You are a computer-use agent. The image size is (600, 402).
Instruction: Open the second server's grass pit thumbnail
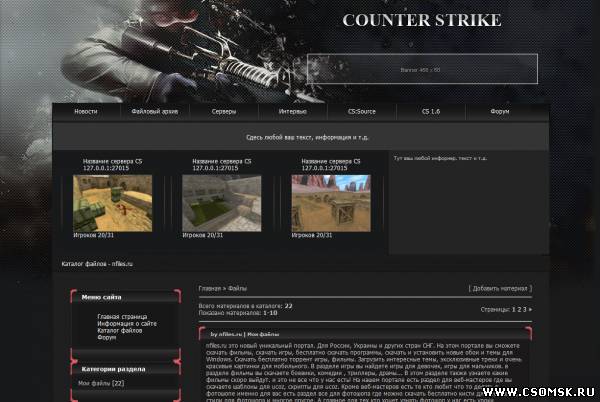pos(222,203)
